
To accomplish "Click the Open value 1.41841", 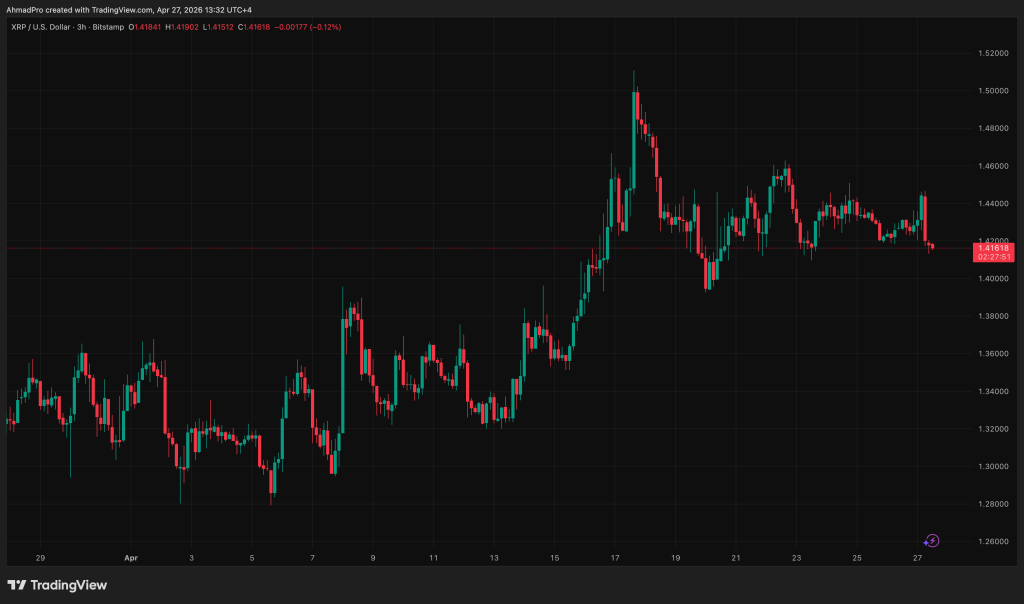I will pyautogui.click(x=146, y=27).
